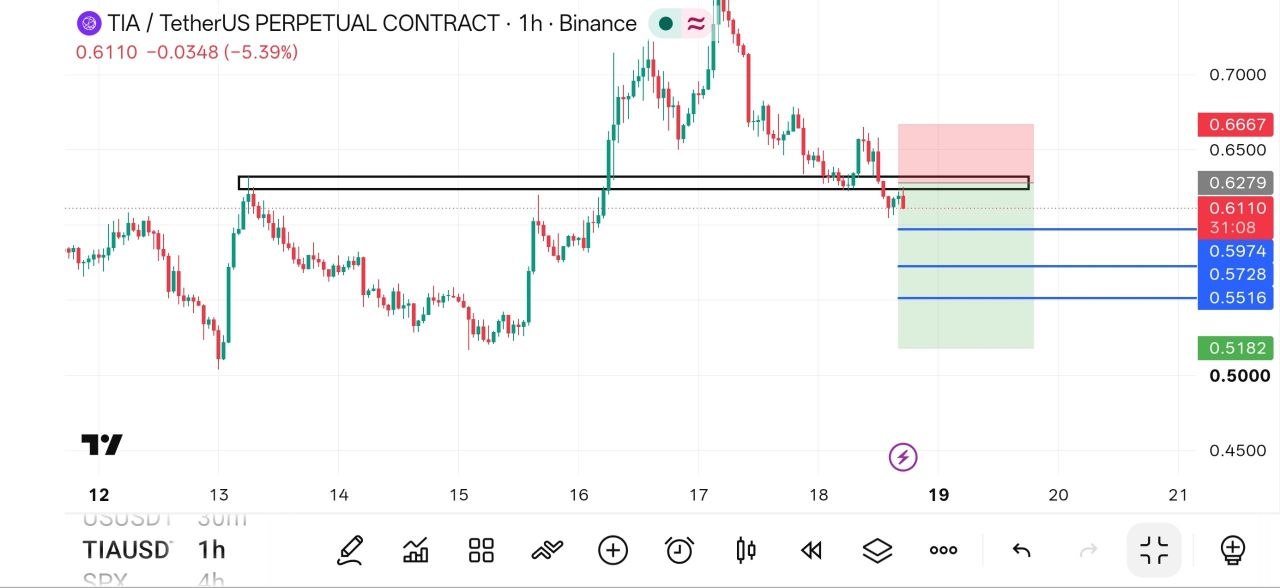Screen dimensions: 1280x588
Task: Toggle the green market status dot
Action: tap(665, 23)
